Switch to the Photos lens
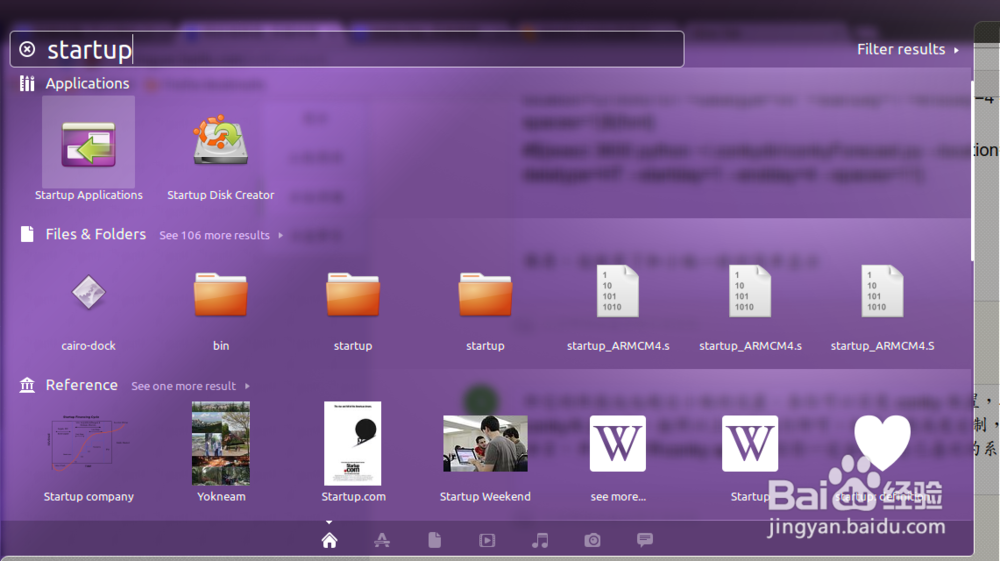1000x561 pixels. click(x=592, y=541)
